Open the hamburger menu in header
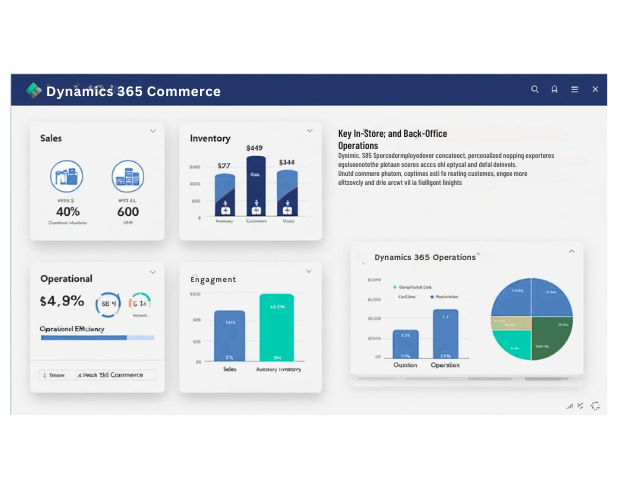This screenshot has height=488, width=617. click(x=575, y=89)
